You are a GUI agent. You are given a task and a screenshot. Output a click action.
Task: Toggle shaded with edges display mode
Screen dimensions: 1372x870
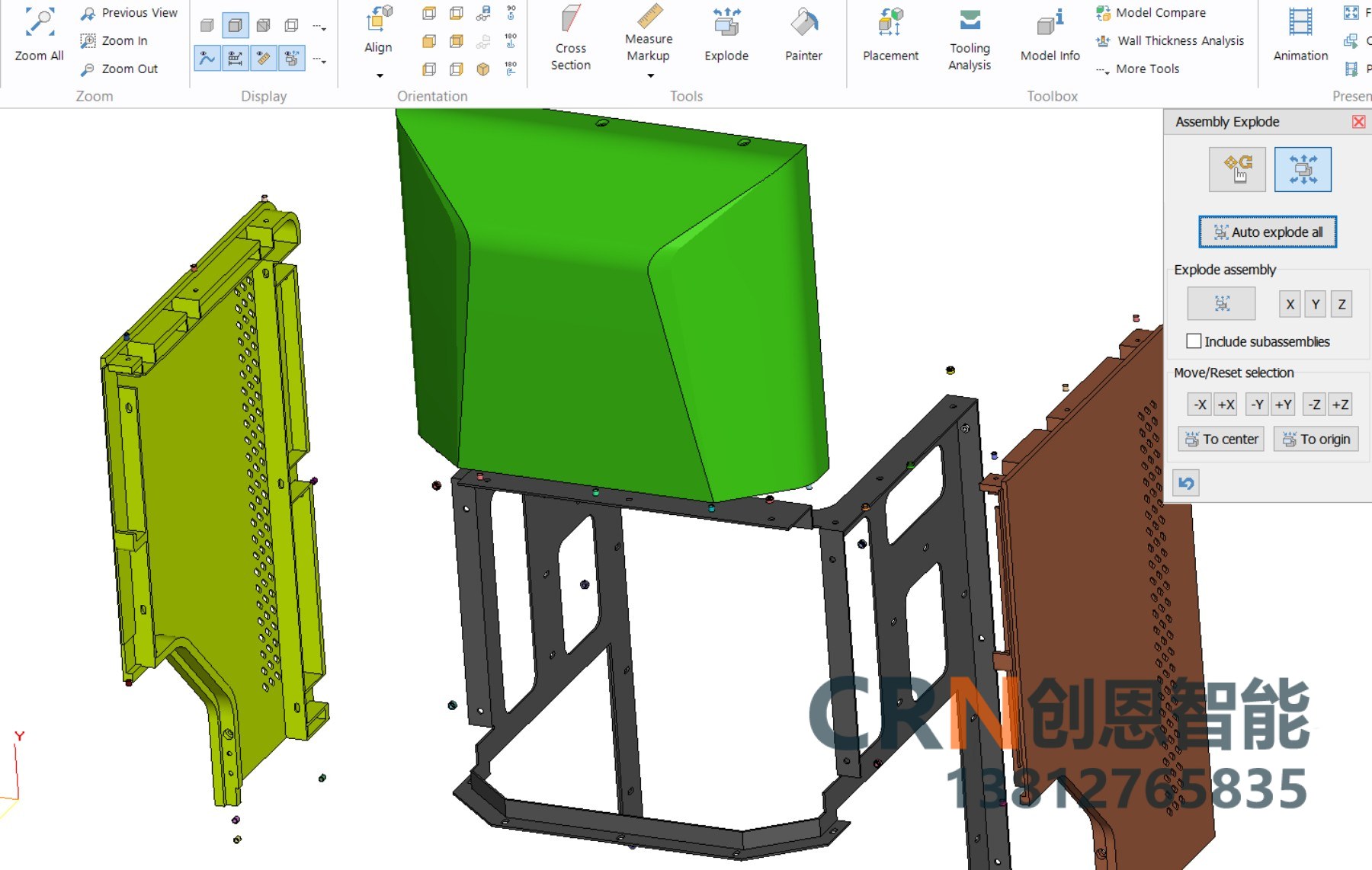[235, 26]
